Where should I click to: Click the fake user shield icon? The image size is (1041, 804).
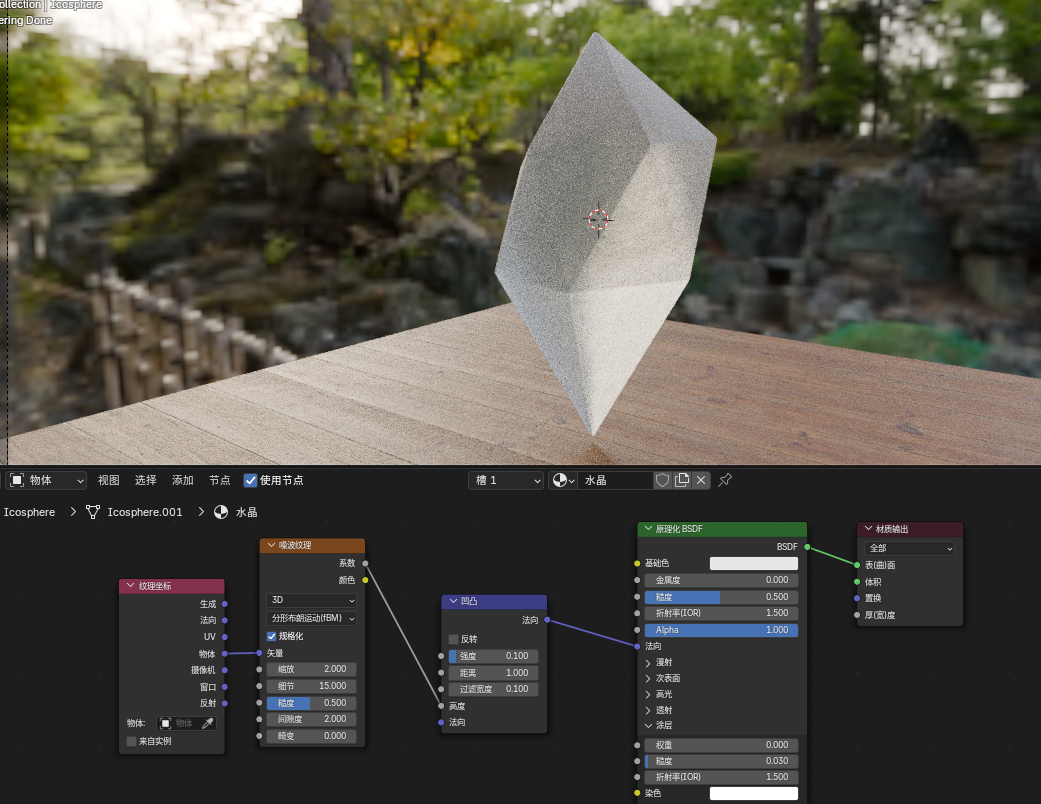tap(663, 480)
